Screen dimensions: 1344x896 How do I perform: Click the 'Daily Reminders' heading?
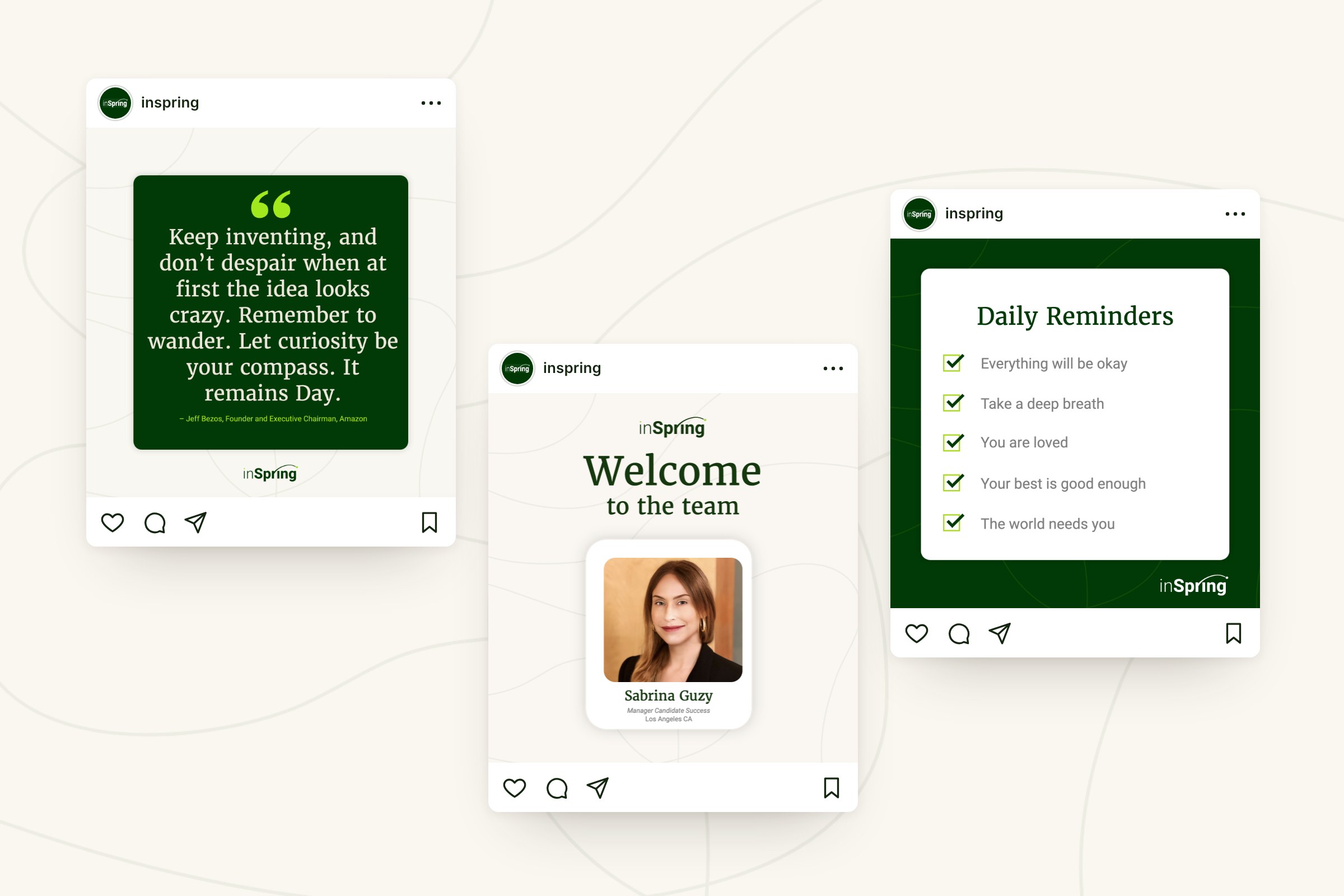(1075, 316)
